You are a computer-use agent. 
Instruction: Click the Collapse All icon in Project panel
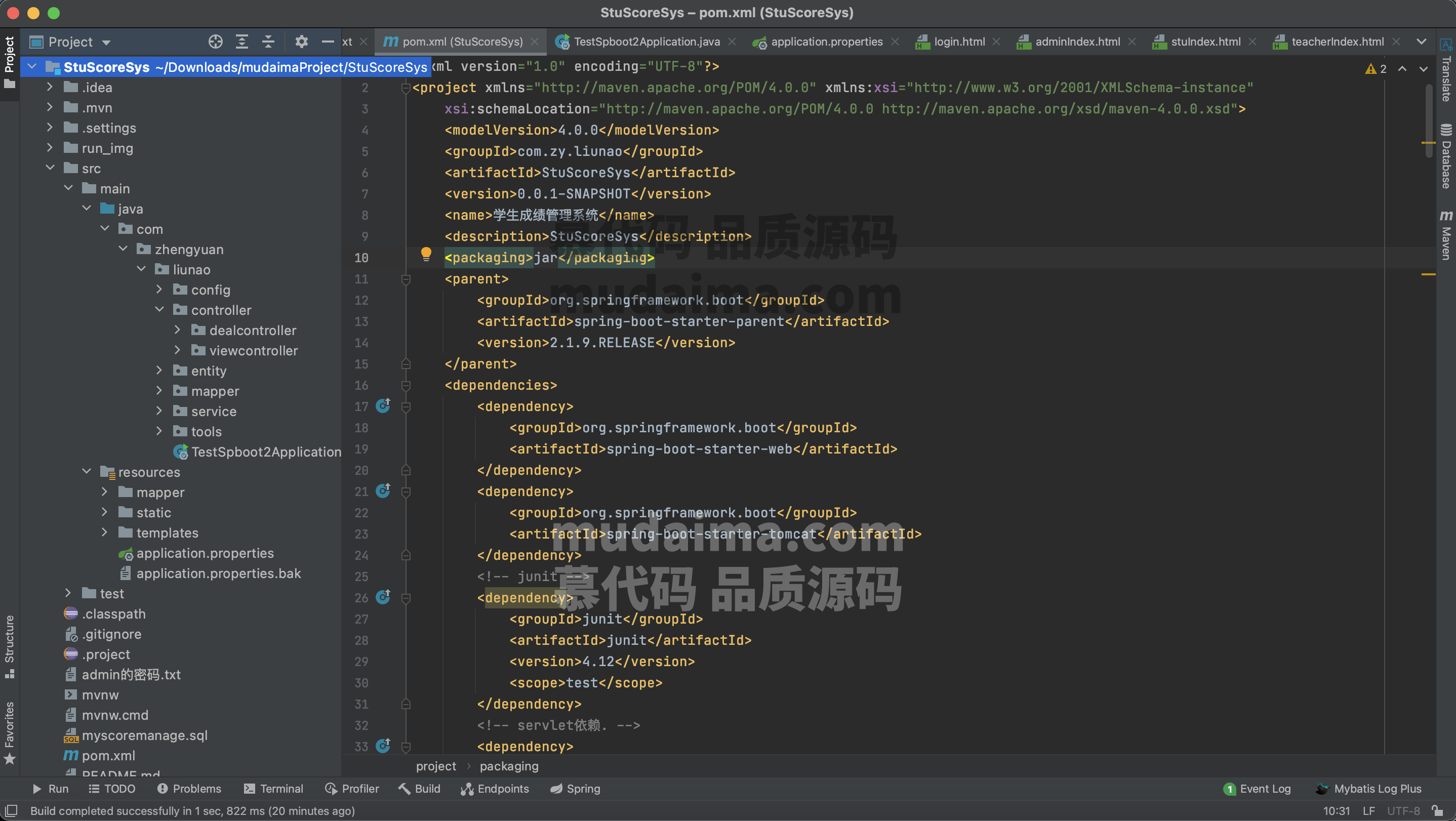[268, 42]
